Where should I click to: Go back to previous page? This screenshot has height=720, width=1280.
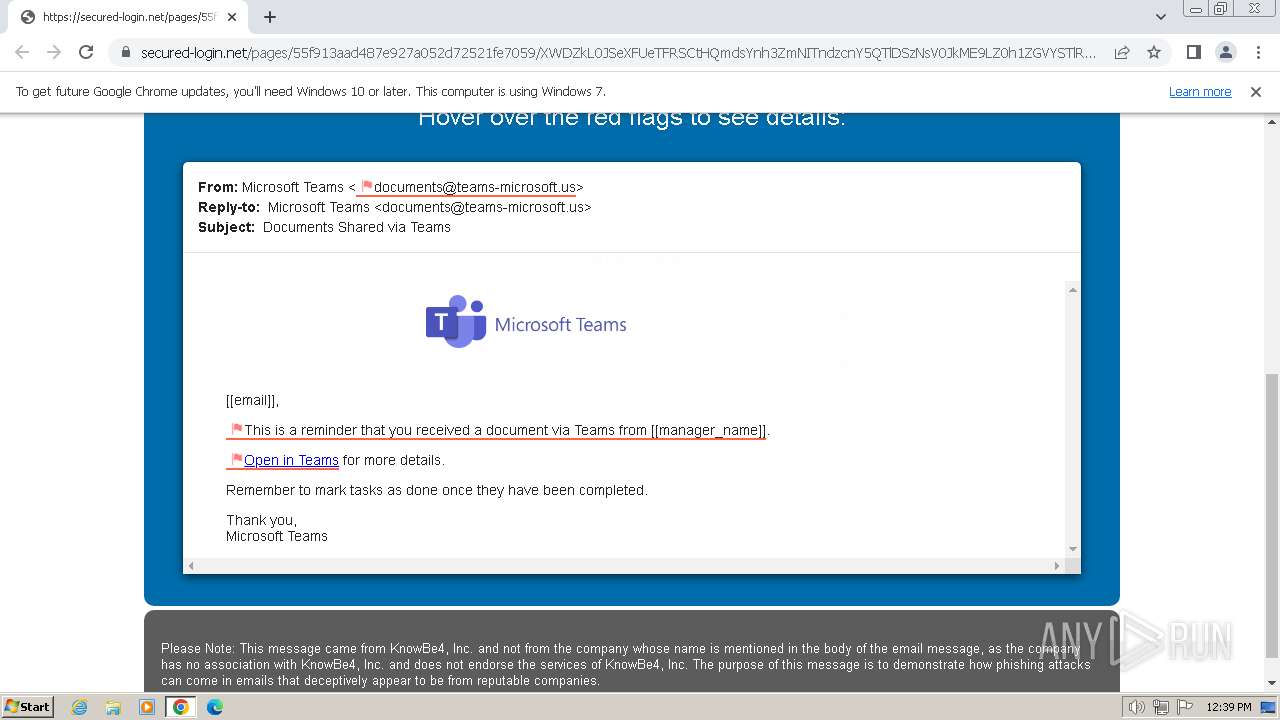point(22,52)
